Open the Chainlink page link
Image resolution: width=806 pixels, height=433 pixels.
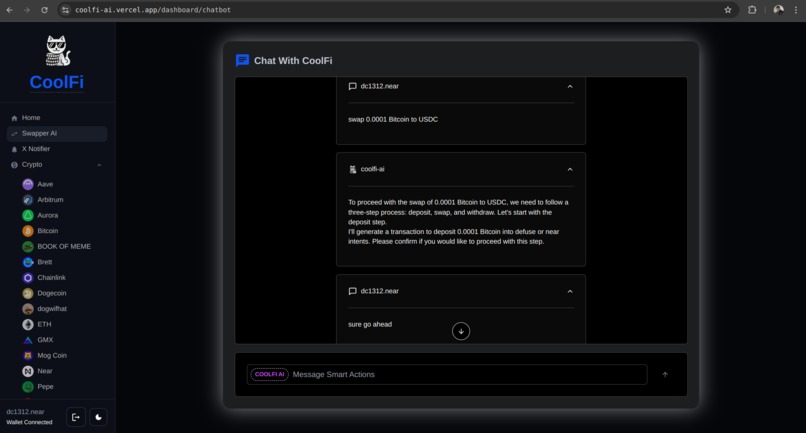(51, 278)
